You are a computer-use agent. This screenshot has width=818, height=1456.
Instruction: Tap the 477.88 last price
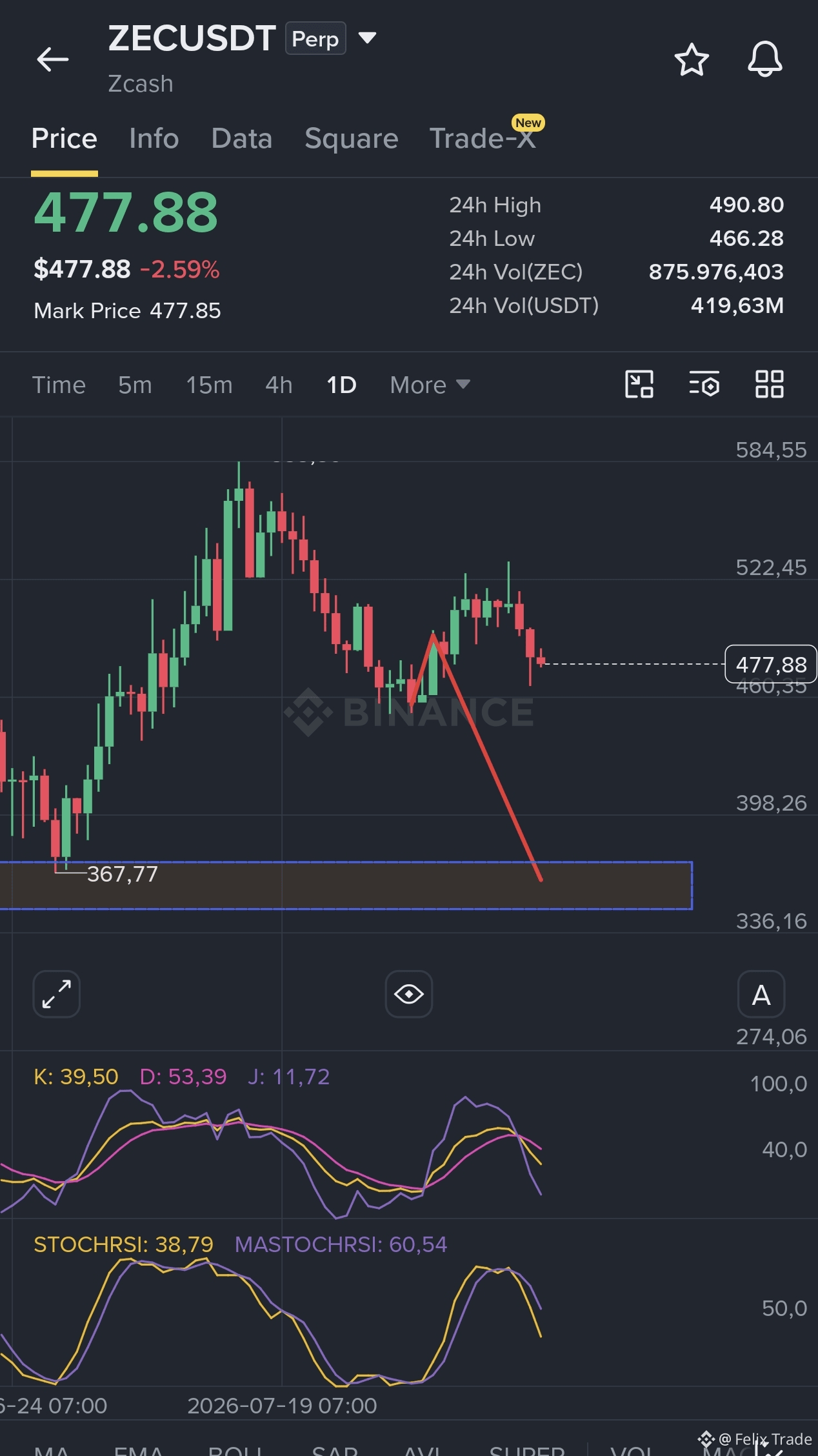126,212
